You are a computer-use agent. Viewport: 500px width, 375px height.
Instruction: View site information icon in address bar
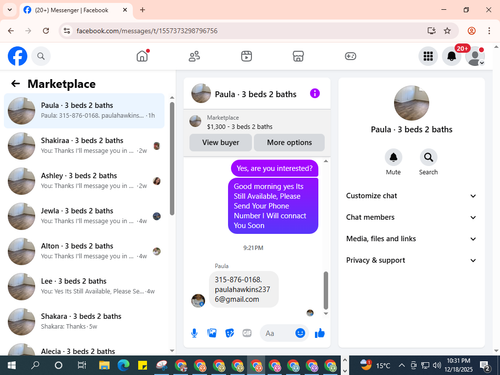click(x=67, y=31)
